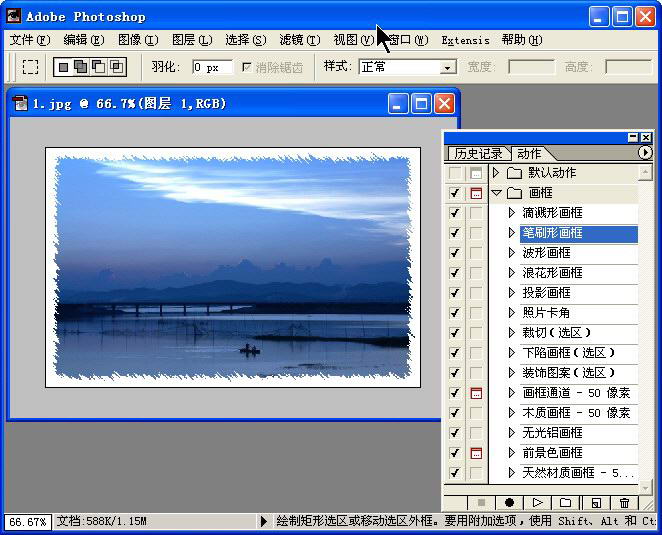
Task: Click the 羽化 feather input field
Action: (211, 67)
